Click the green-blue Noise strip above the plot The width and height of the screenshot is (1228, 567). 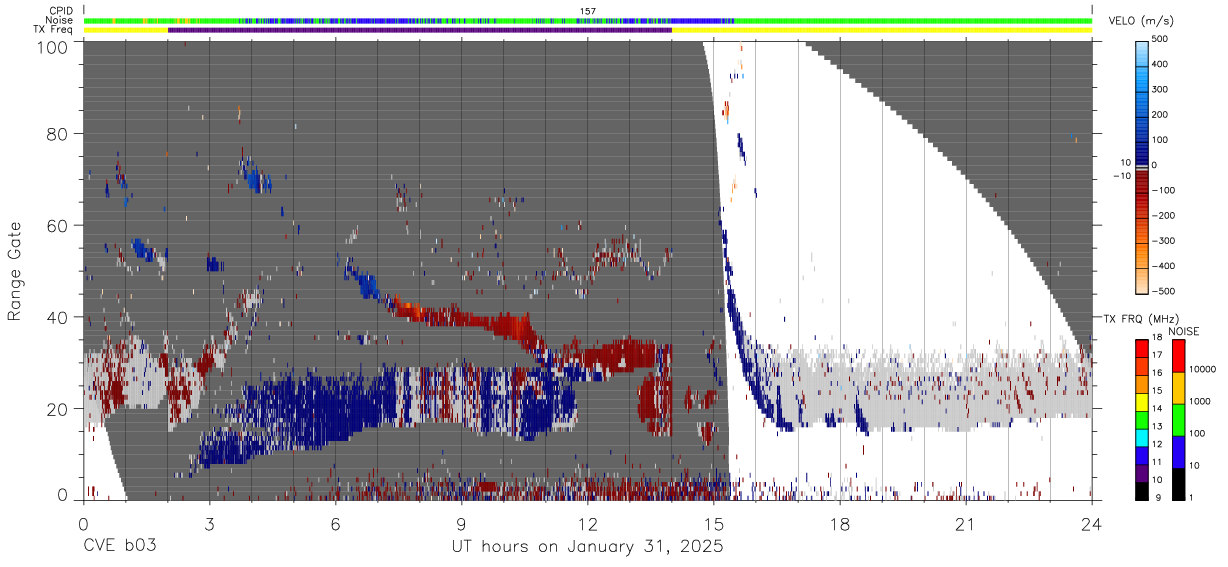tap(588, 20)
